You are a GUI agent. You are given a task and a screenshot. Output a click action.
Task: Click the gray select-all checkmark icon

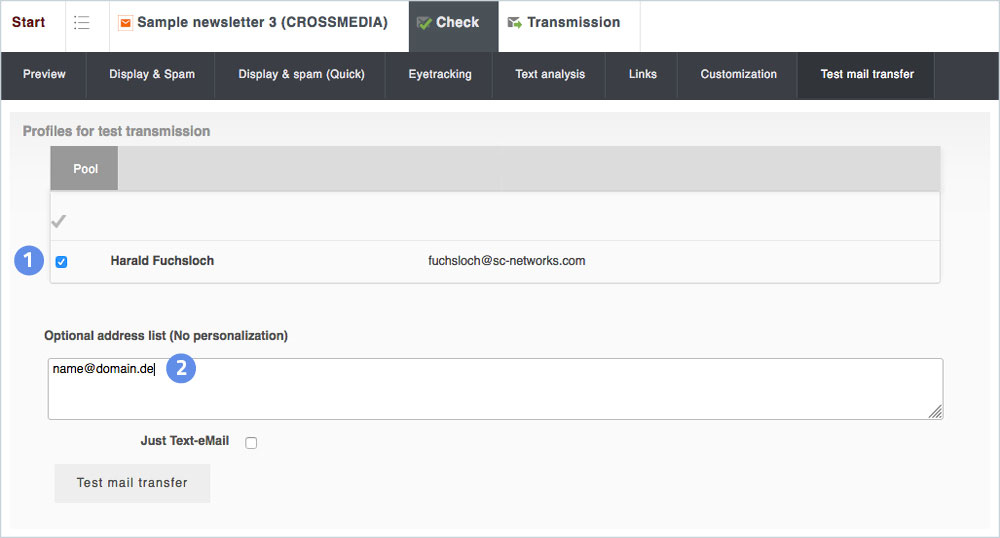click(x=59, y=221)
